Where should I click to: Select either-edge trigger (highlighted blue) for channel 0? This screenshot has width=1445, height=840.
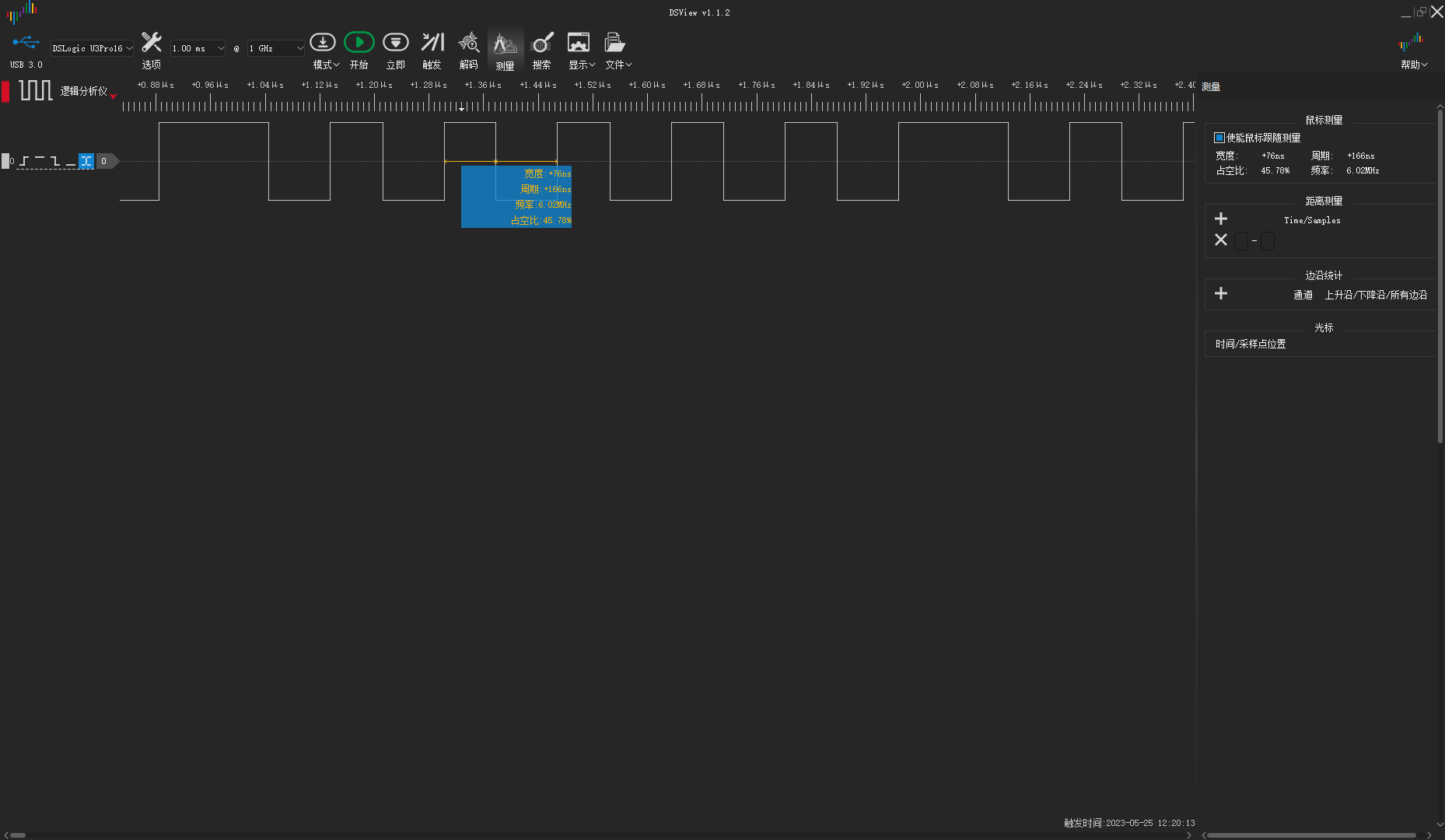click(x=86, y=161)
